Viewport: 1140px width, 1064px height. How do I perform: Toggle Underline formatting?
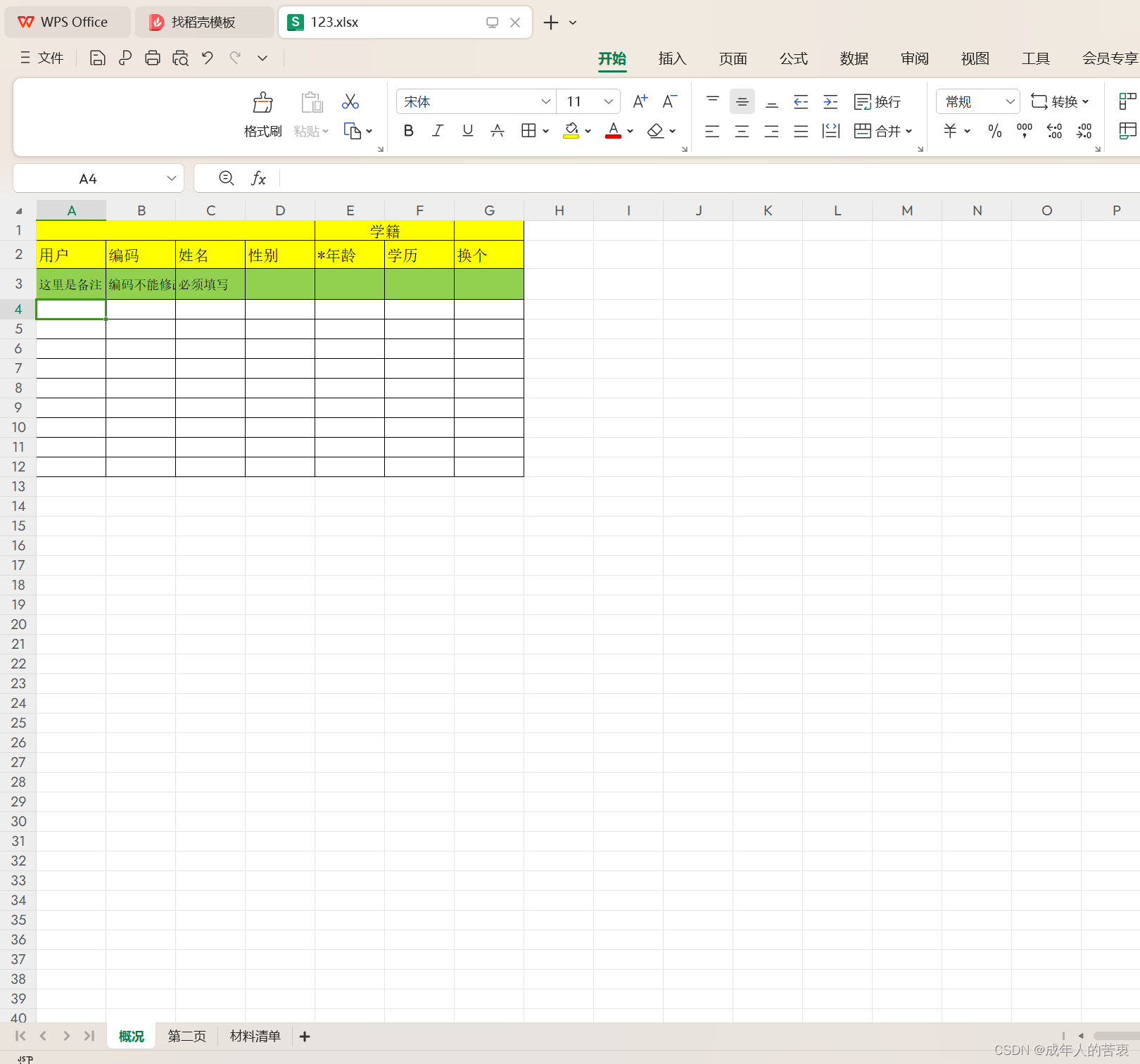[x=467, y=131]
